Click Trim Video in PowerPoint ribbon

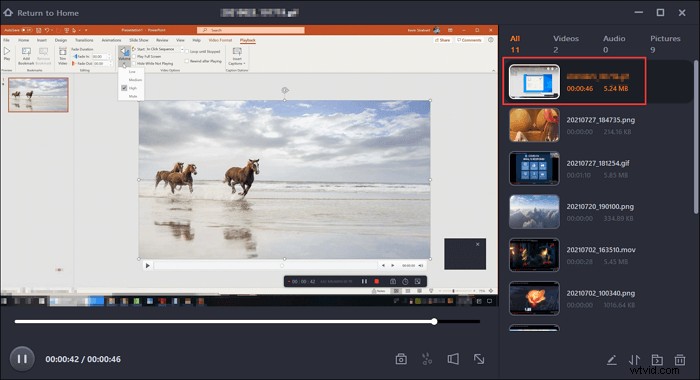coord(62,56)
